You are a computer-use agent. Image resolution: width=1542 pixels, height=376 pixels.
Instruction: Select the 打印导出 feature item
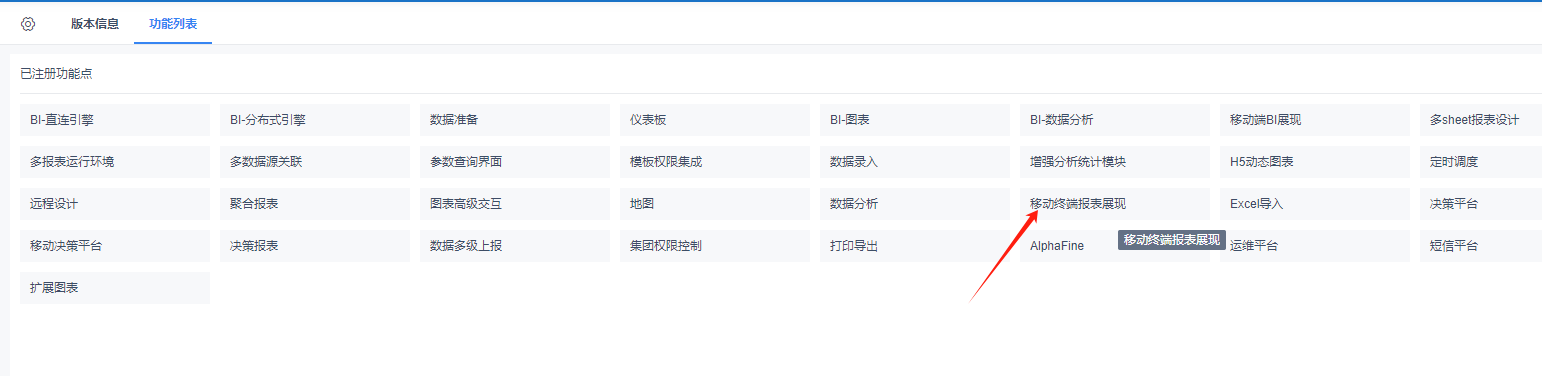[915, 246]
